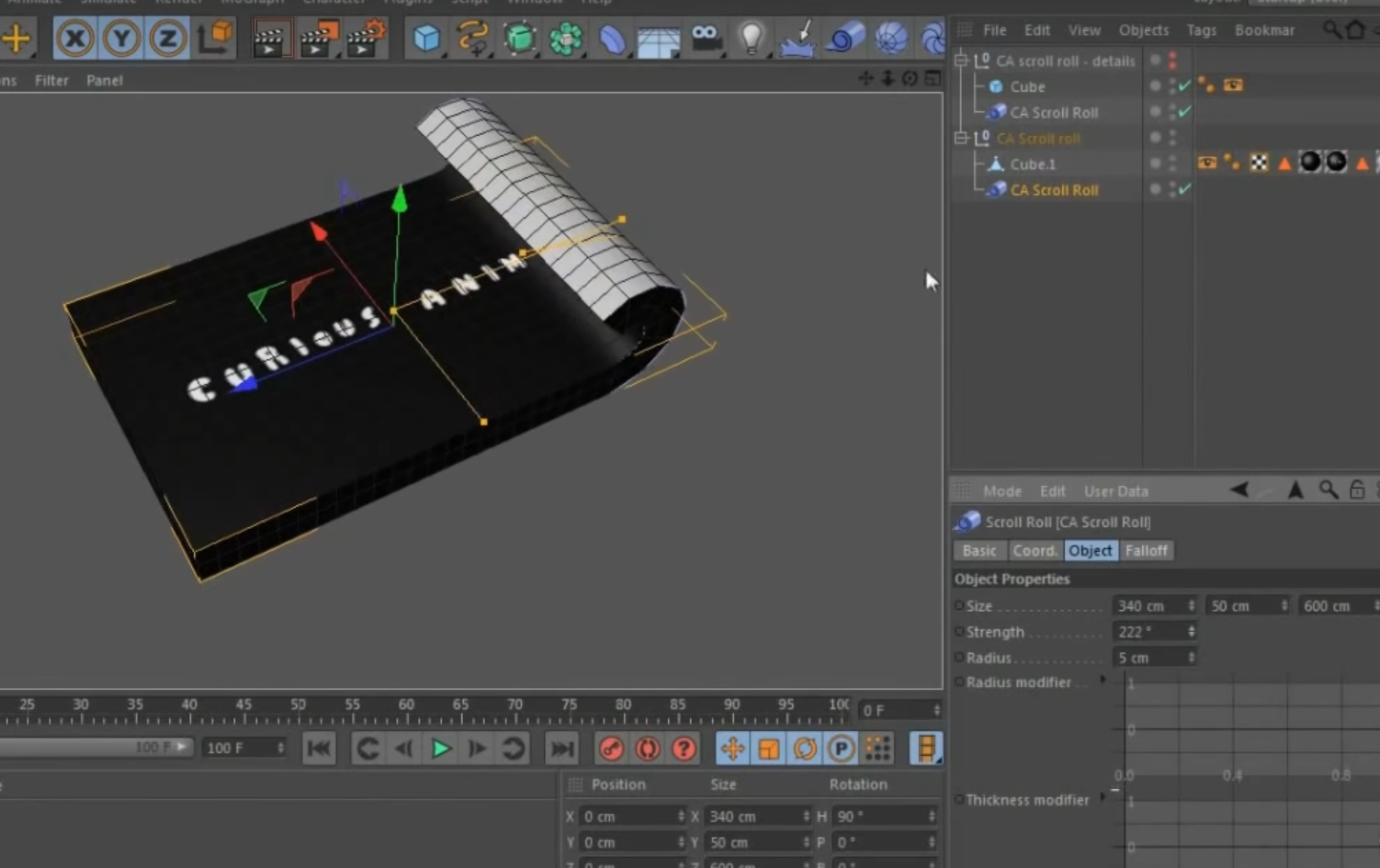Click the sculpt brush icon
The image size is (1380, 868).
click(797, 39)
